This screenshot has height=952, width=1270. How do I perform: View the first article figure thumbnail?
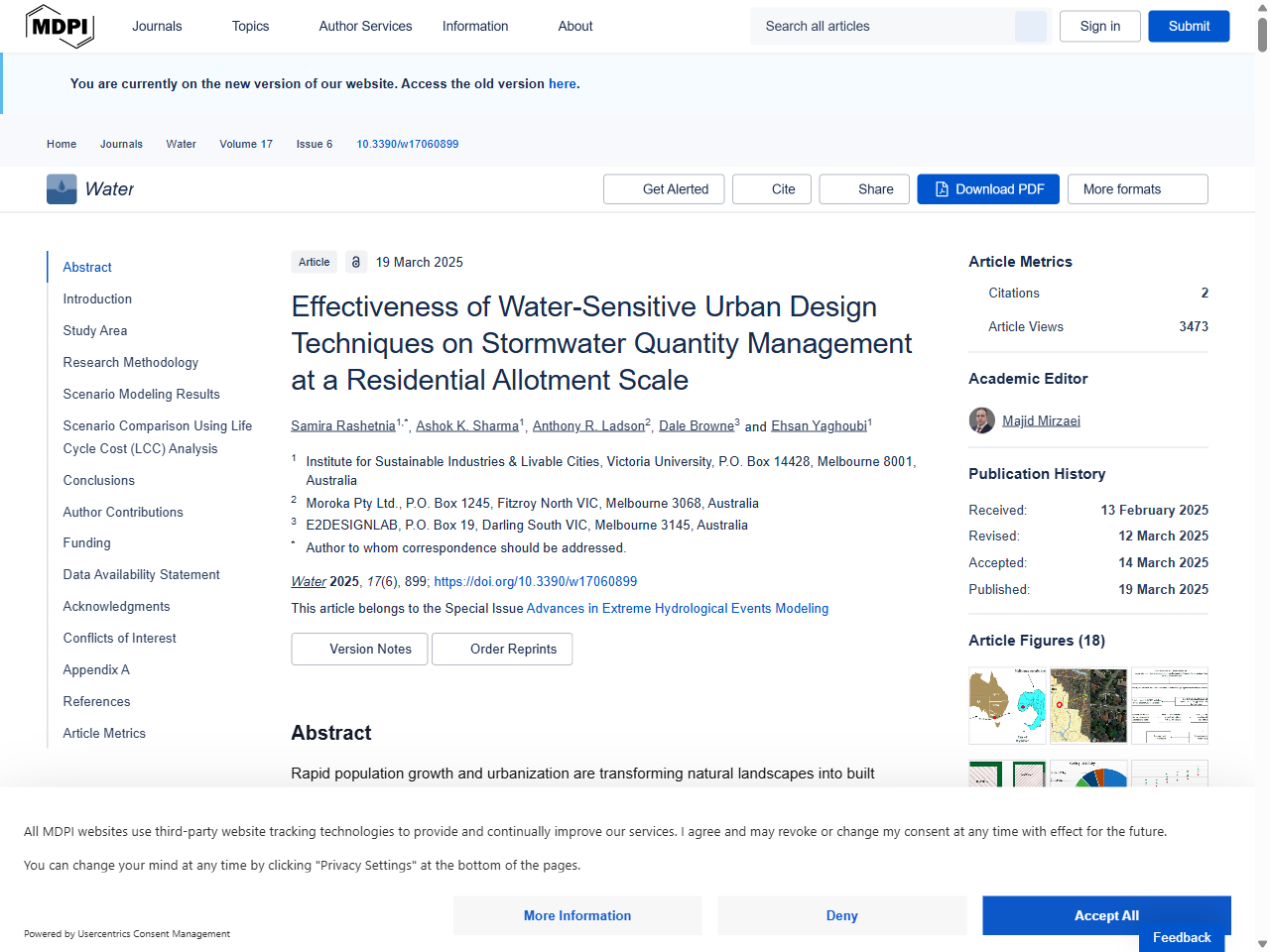[1007, 705]
